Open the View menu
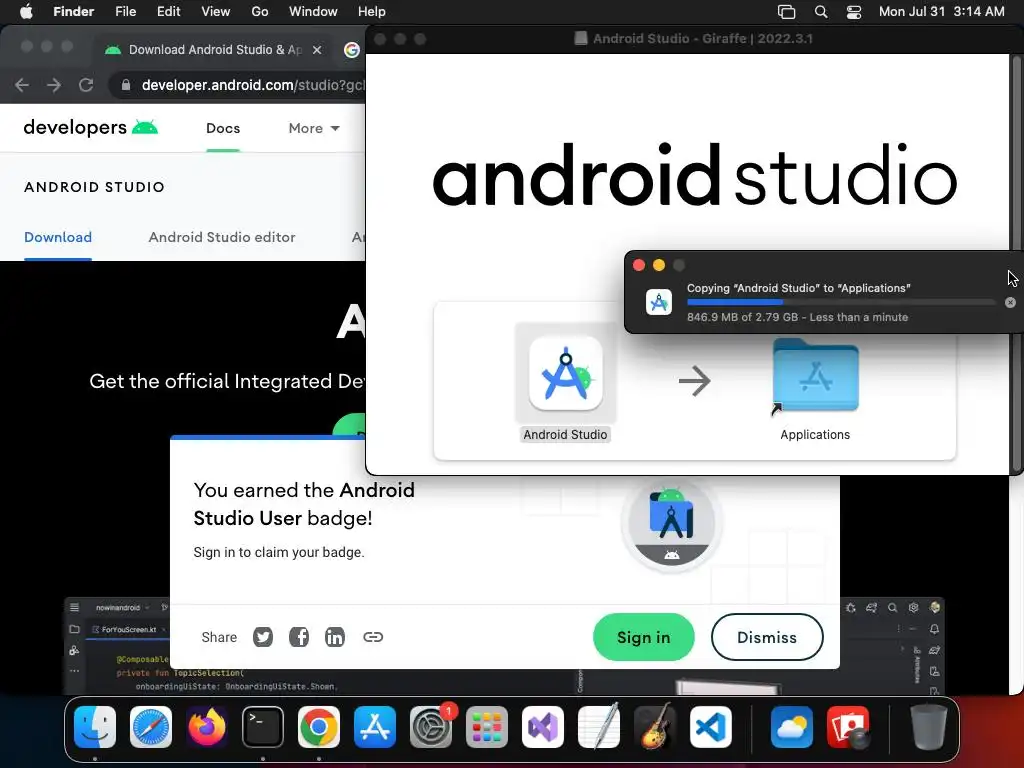1024x768 pixels. (216, 12)
